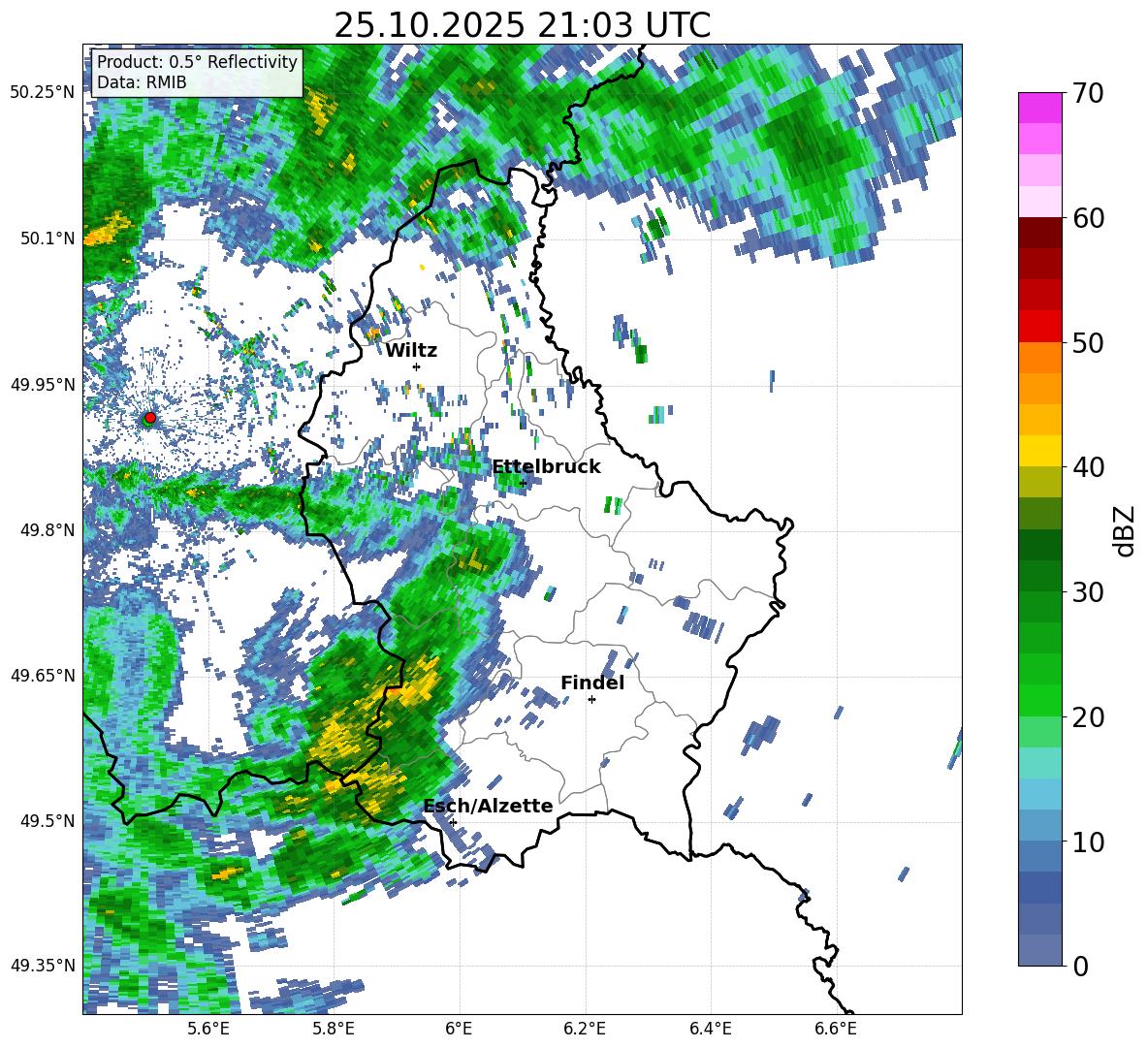
Task: Click the 'Wiltz' city label
Action: point(411,351)
